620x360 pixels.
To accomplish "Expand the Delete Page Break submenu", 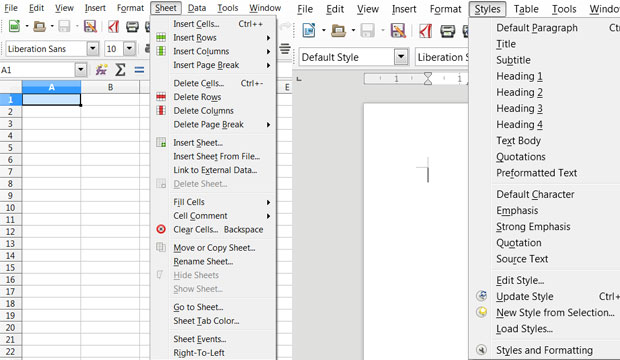I will point(268,125).
